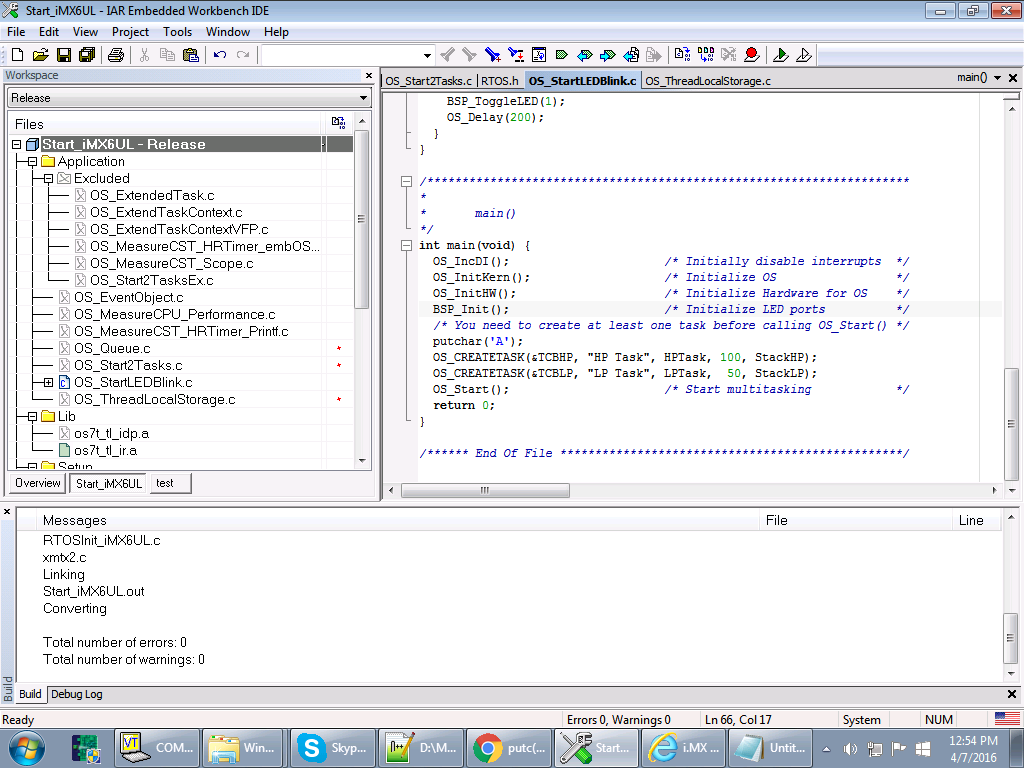
Task: Select OS_Queue.c in the workspace tree
Action: click(112, 348)
